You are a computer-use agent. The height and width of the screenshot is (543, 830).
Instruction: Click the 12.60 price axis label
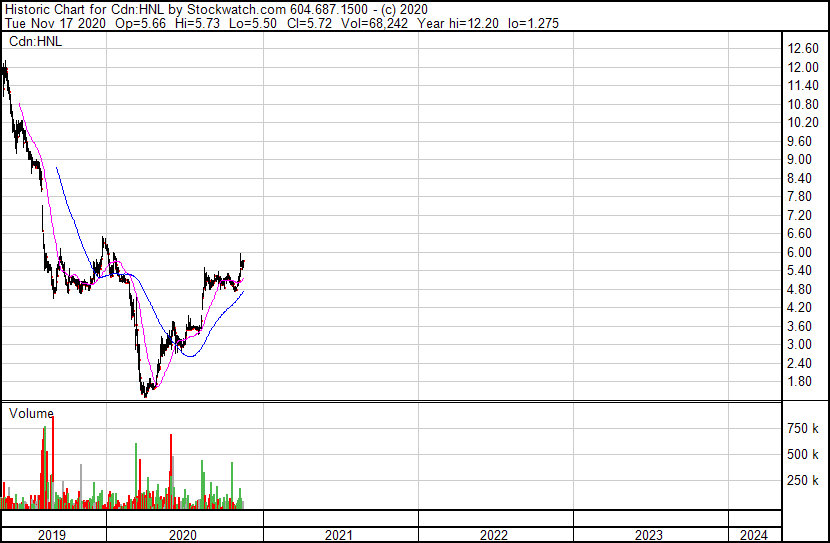pyautogui.click(x=803, y=49)
